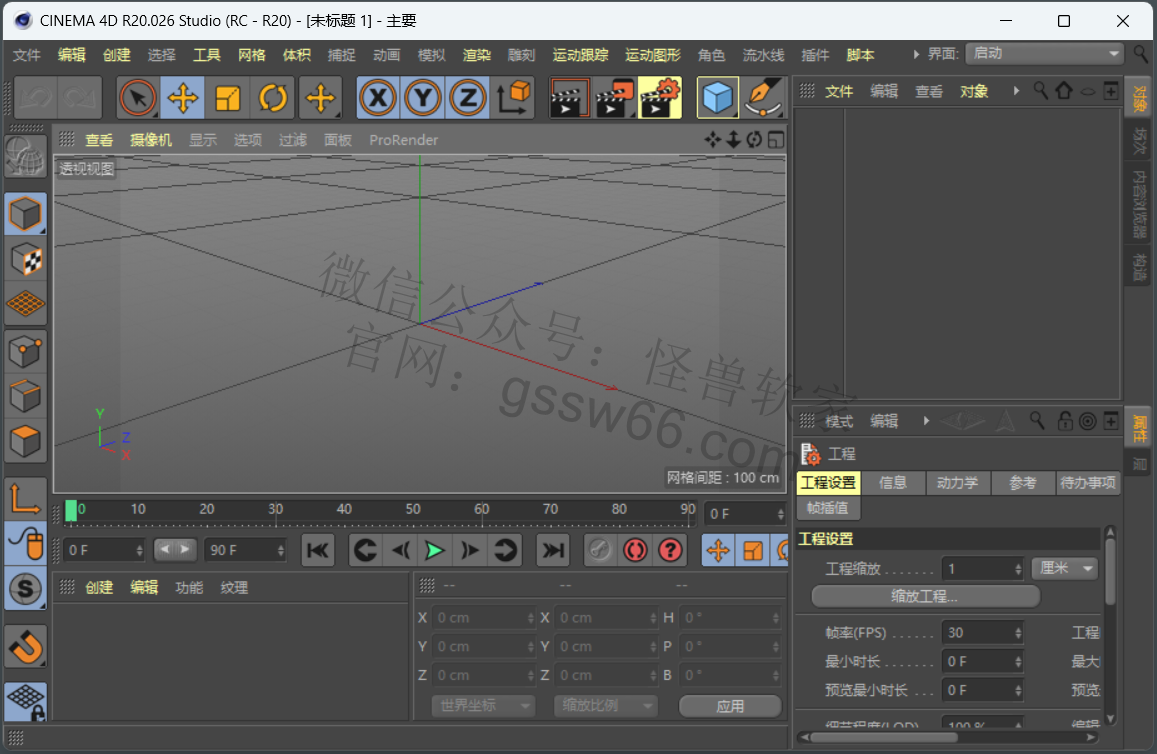
Task: Select the Rotate tool
Action: pos(273,98)
